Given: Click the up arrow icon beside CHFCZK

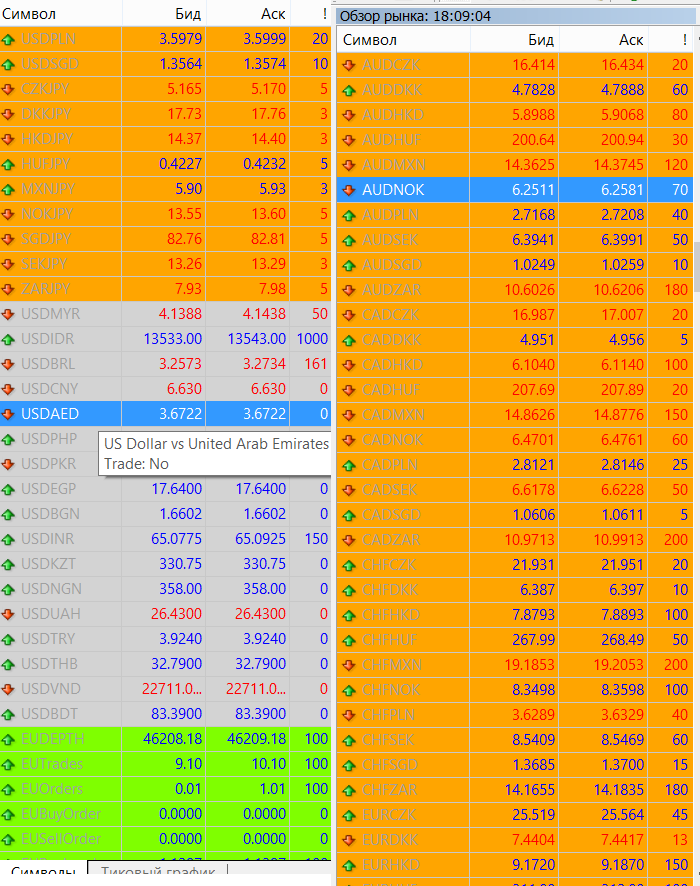Looking at the screenshot, I should click(x=349, y=565).
